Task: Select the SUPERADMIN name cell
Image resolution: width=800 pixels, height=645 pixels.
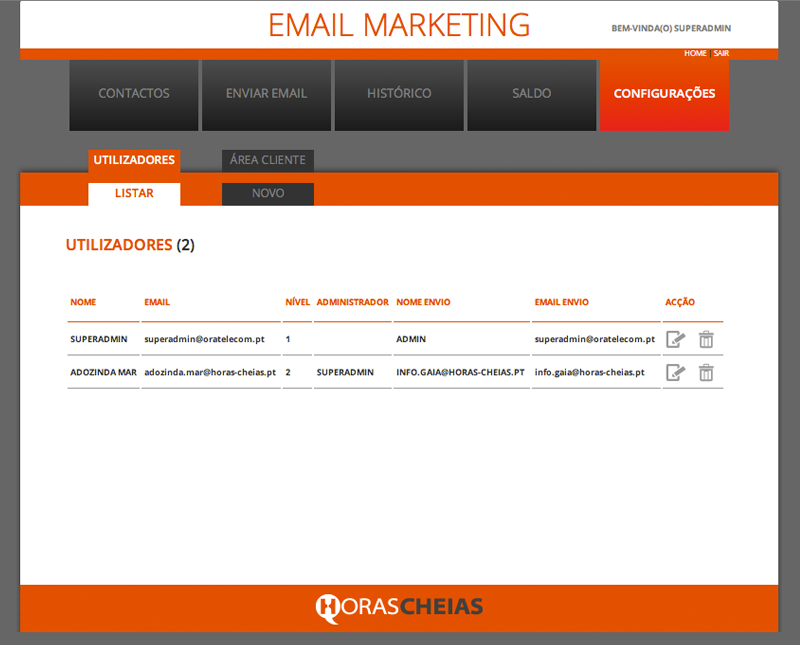Action: tap(99, 339)
